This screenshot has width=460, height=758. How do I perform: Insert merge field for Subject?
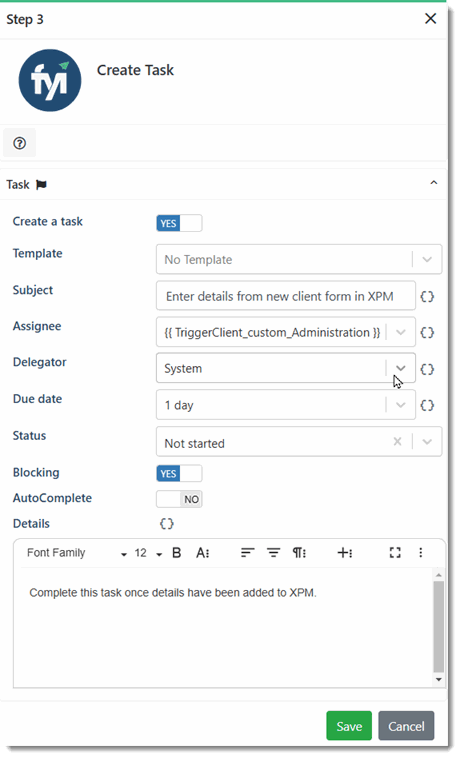pyautogui.click(x=427, y=296)
